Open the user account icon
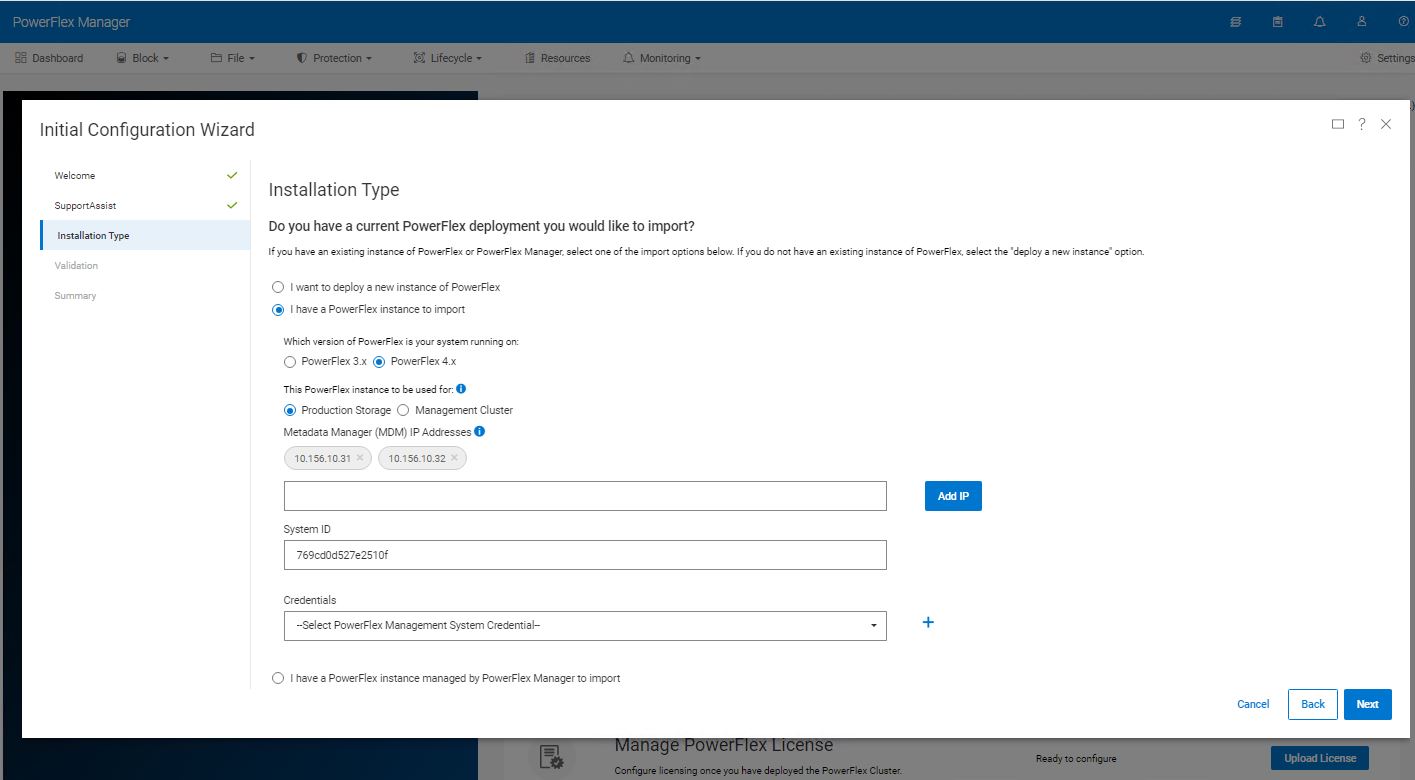The width and height of the screenshot is (1415, 780). 1360,20
